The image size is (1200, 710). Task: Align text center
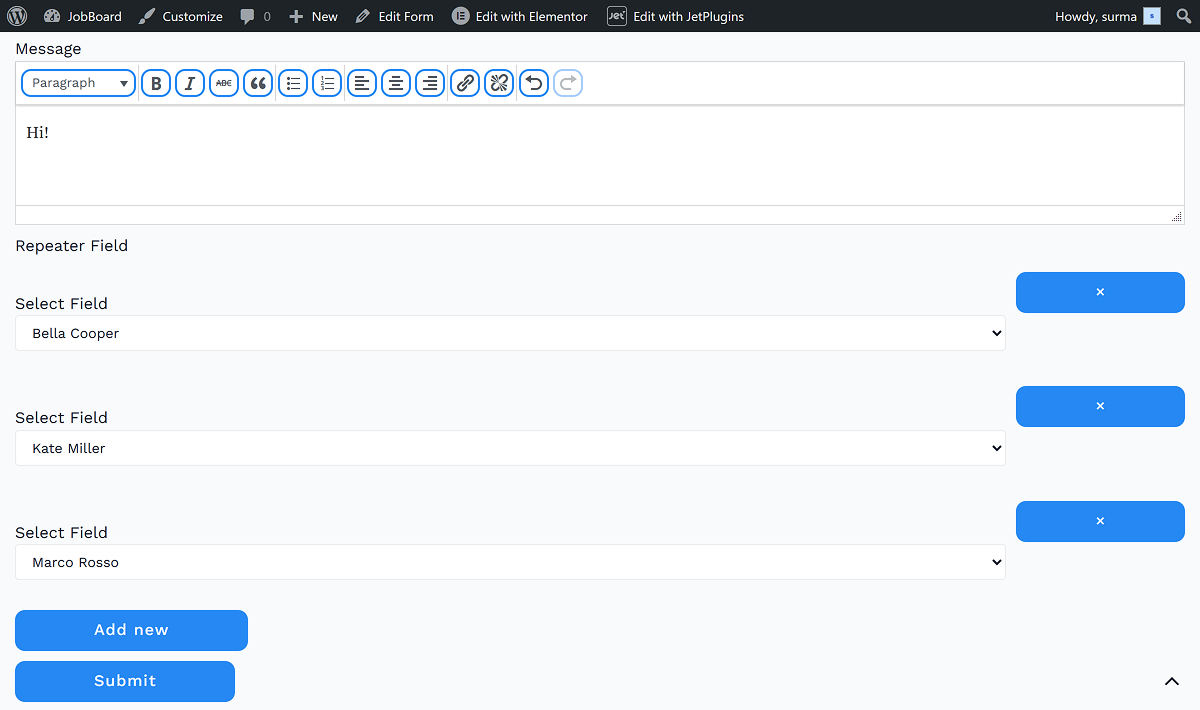pos(396,83)
